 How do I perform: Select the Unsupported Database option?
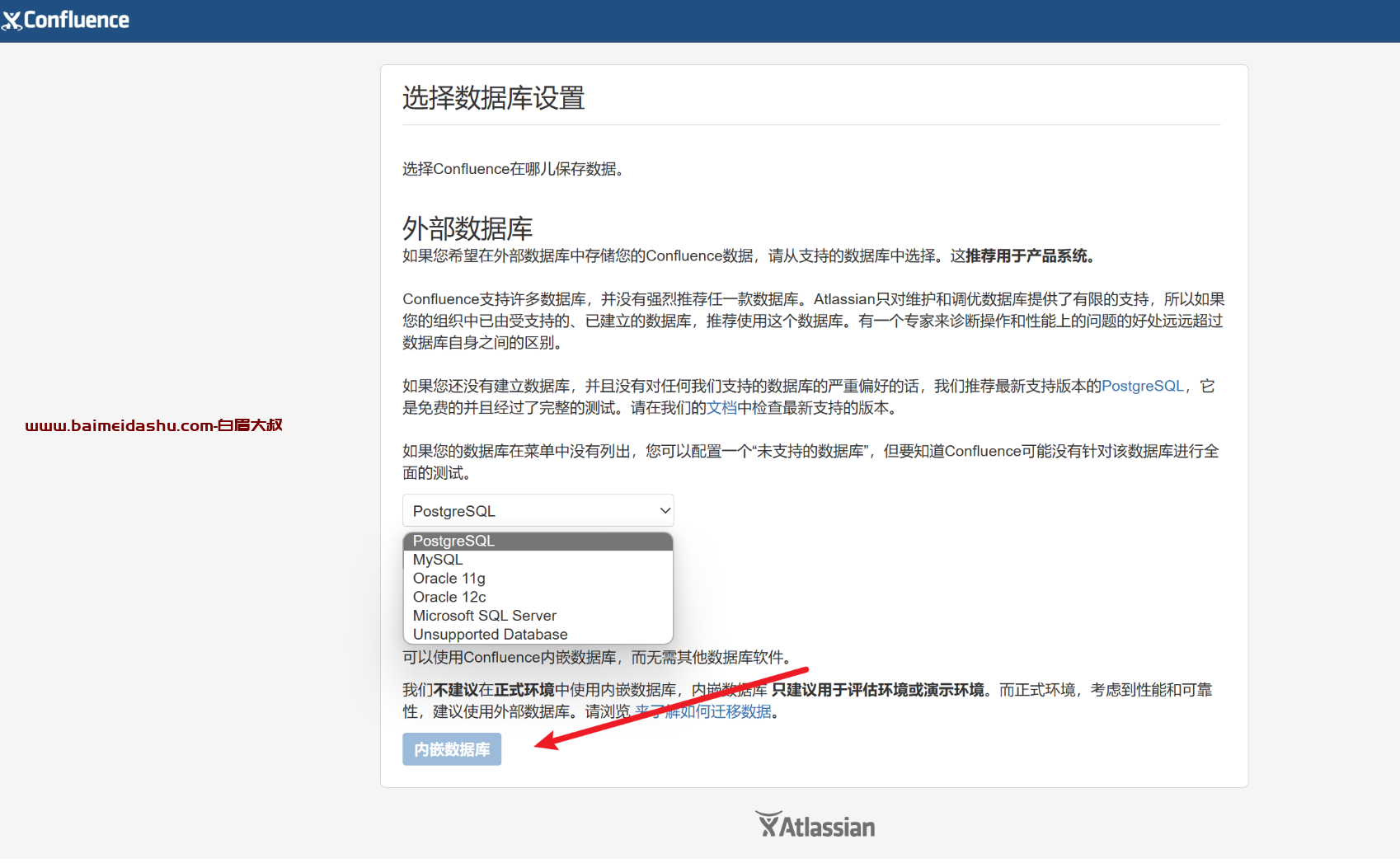(x=538, y=635)
